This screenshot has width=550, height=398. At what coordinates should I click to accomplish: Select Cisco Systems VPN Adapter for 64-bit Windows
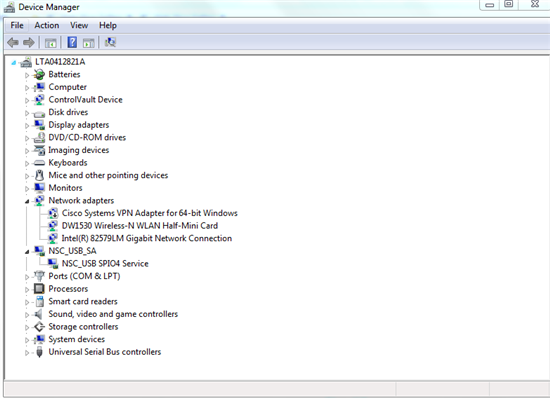tap(149, 213)
